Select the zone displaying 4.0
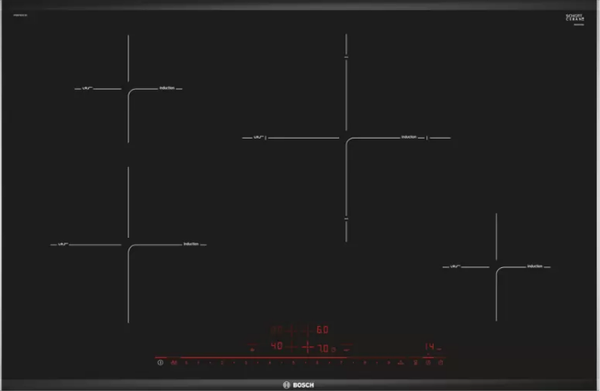 point(277,346)
